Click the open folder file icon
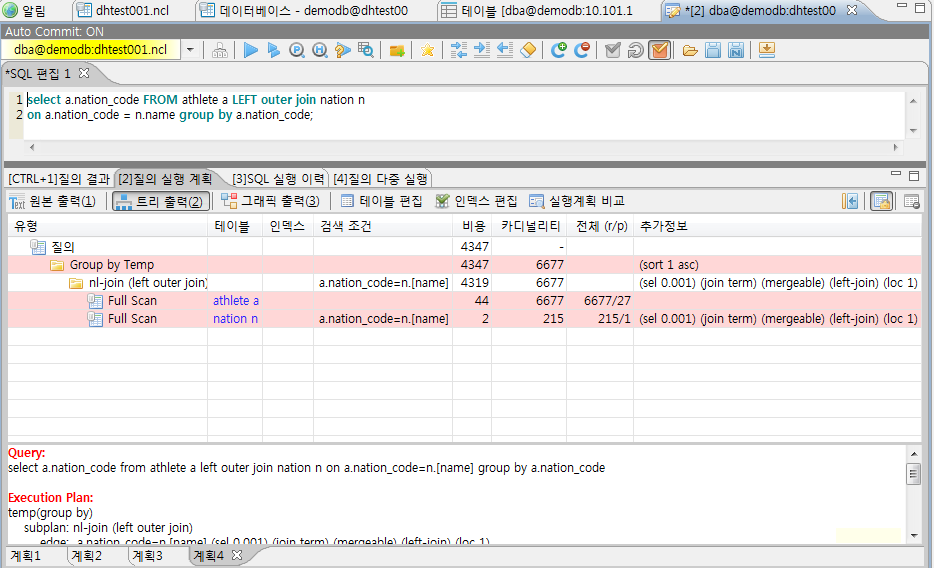 690,50
